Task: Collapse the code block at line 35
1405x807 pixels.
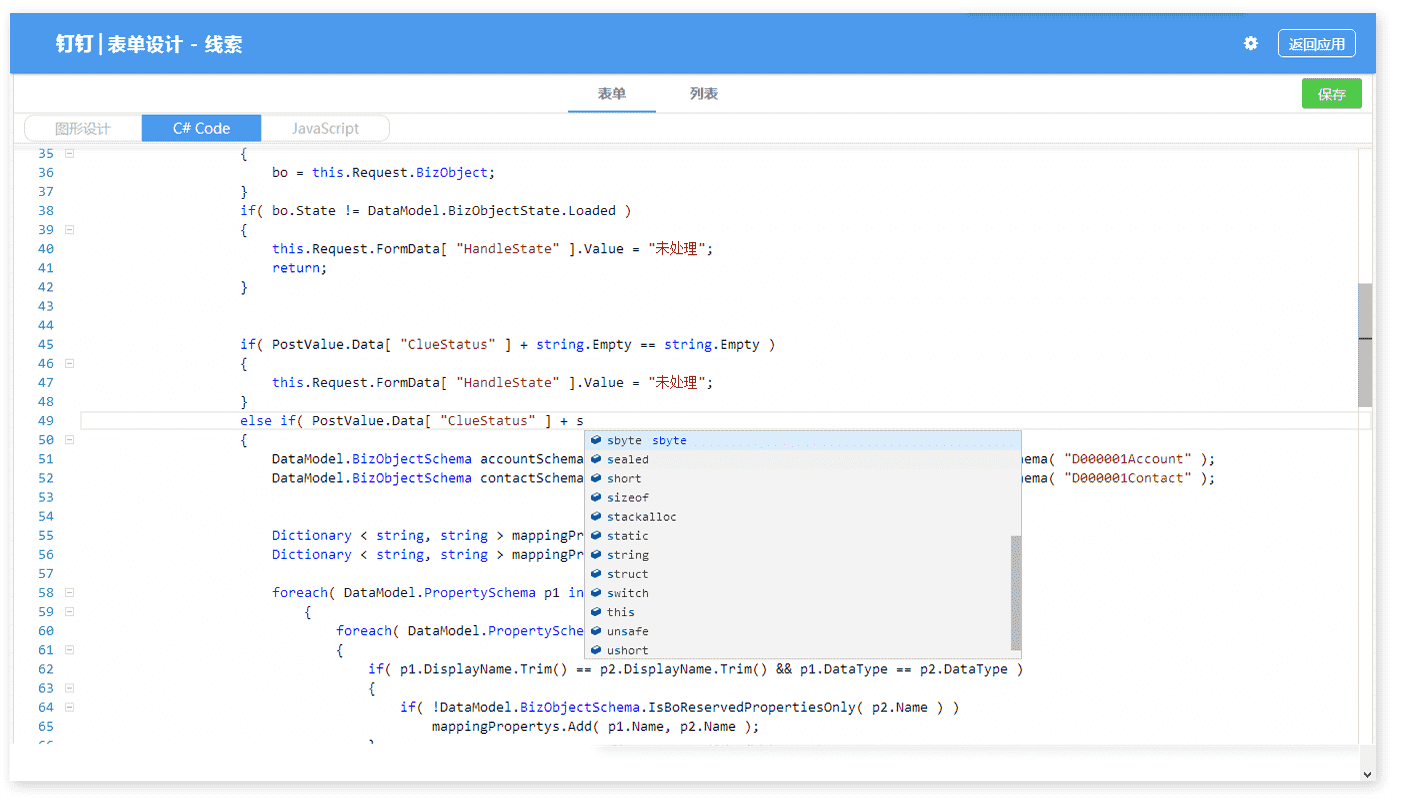Action: point(69,154)
